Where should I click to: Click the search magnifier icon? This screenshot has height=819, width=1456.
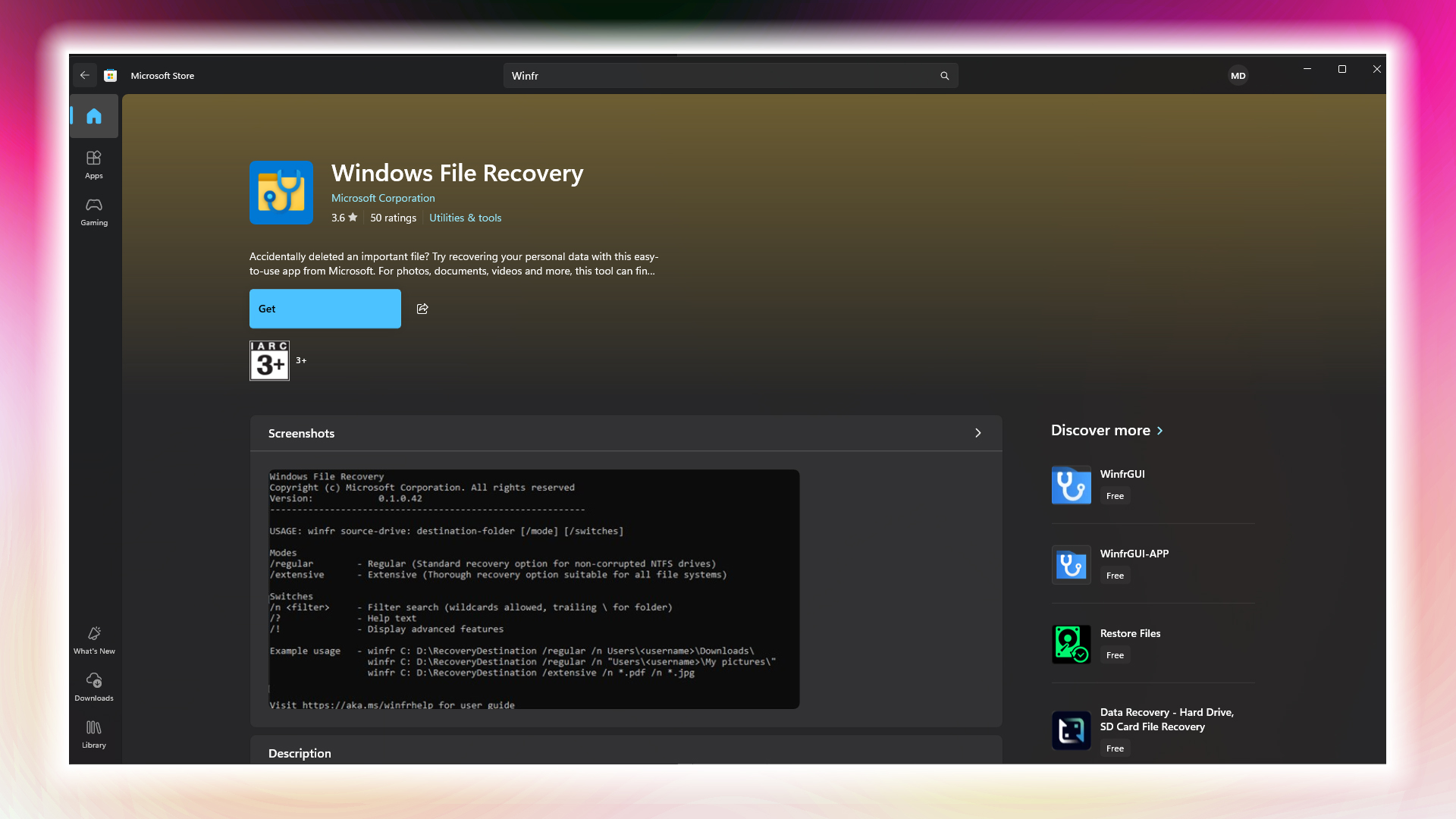click(x=945, y=76)
